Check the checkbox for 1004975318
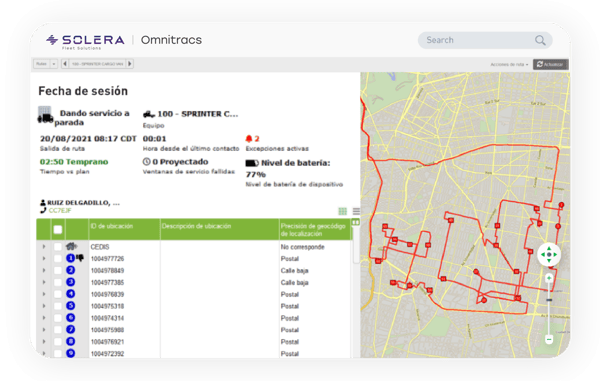The image size is (600, 381). pos(58,306)
